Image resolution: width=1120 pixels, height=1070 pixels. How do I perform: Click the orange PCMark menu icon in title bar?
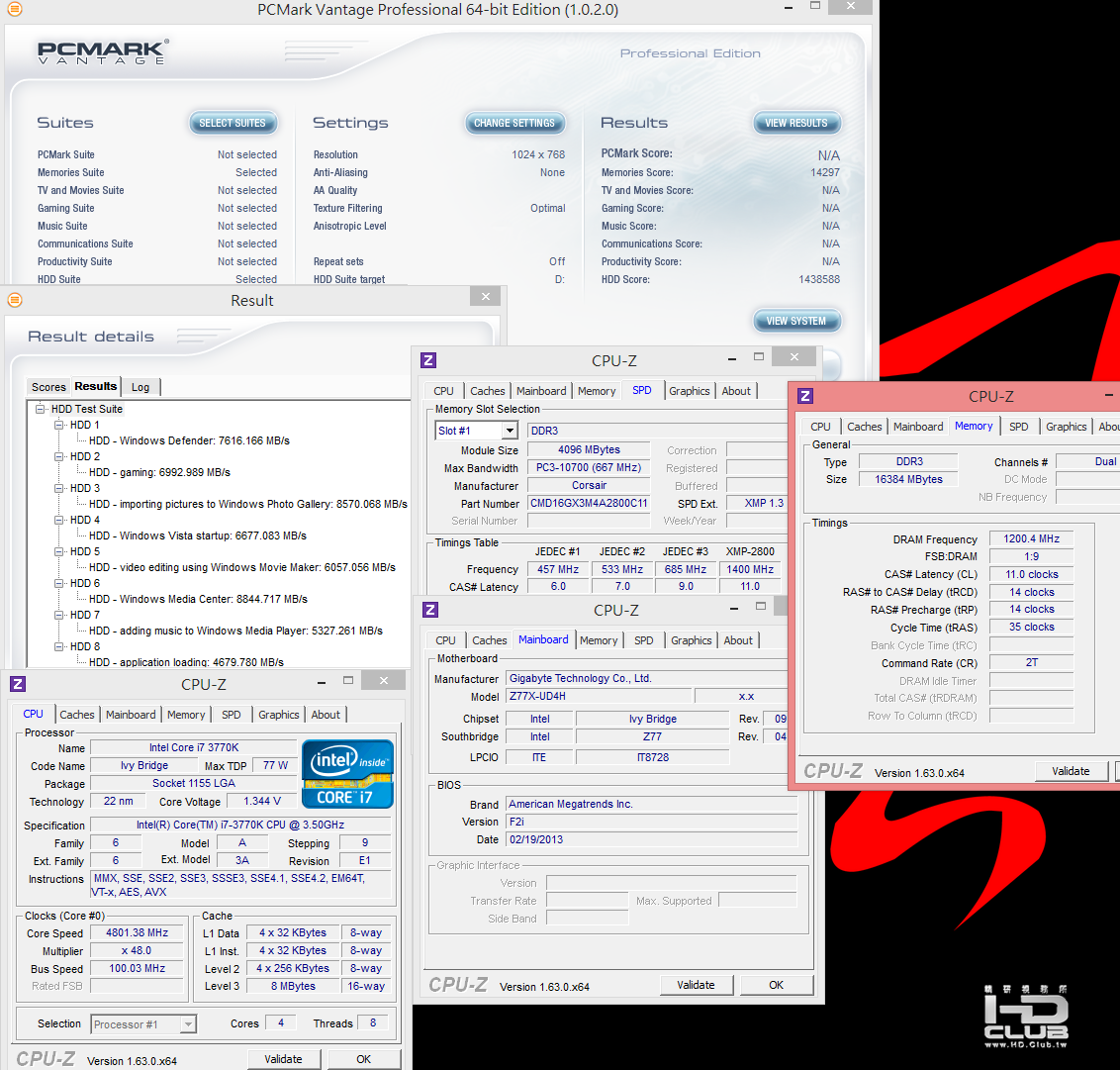(x=14, y=9)
